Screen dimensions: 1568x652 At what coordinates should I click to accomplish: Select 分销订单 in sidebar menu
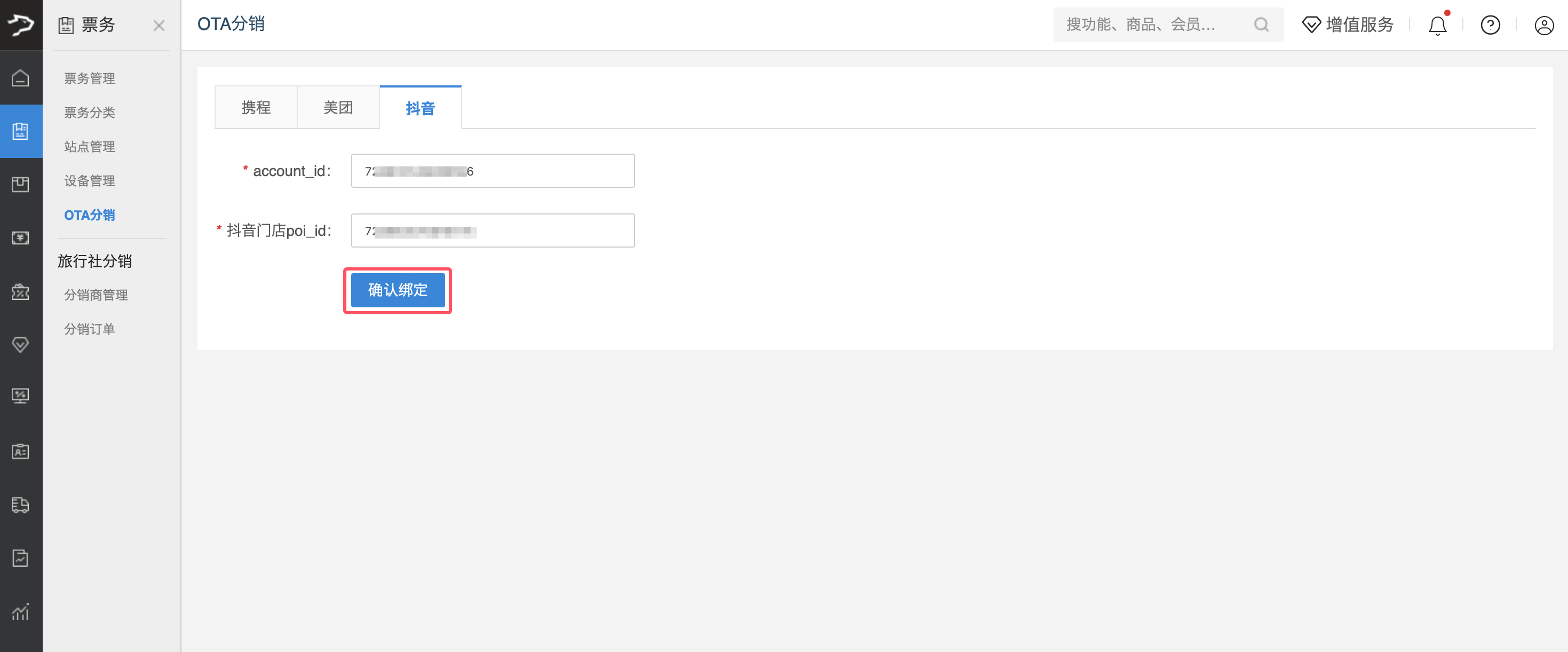[x=90, y=329]
